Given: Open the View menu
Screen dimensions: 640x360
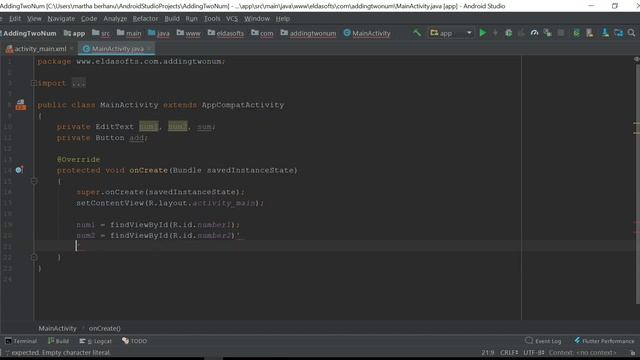Looking at the screenshot, I should pyautogui.click(x=34, y=19).
